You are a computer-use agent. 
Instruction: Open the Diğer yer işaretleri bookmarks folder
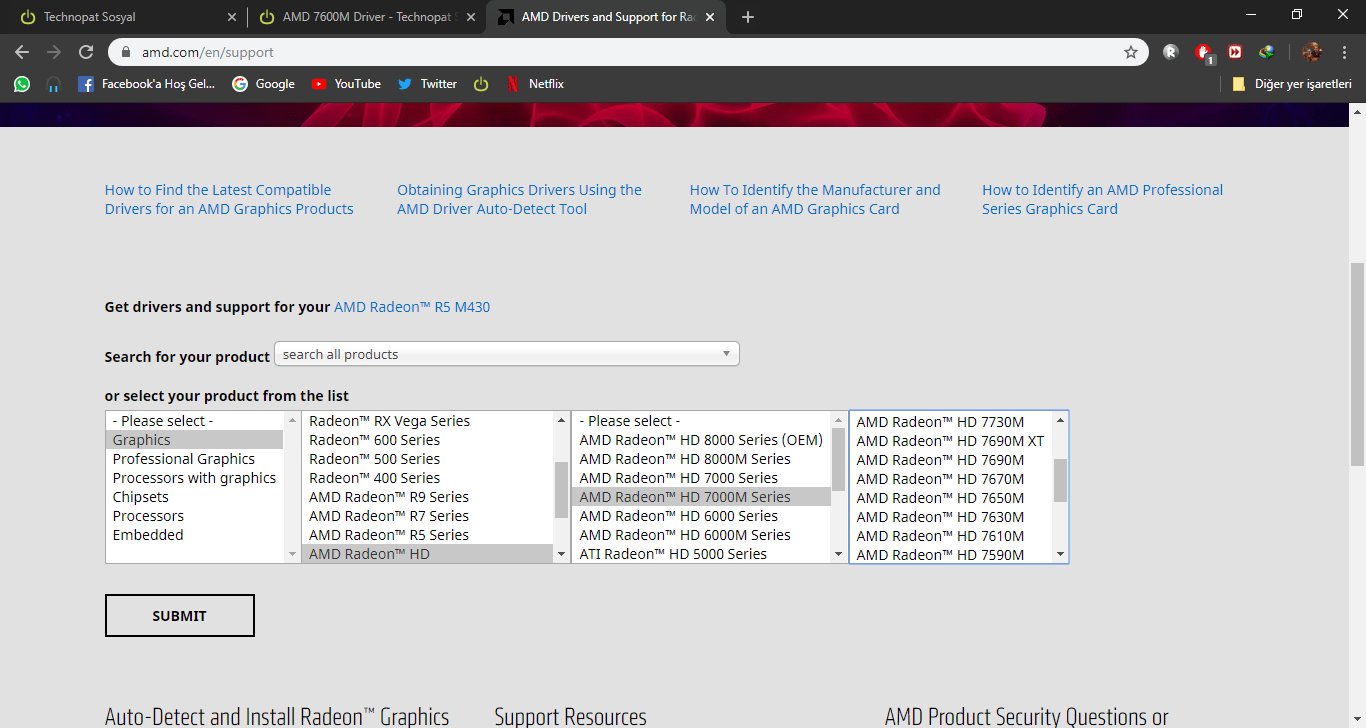coord(1291,84)
